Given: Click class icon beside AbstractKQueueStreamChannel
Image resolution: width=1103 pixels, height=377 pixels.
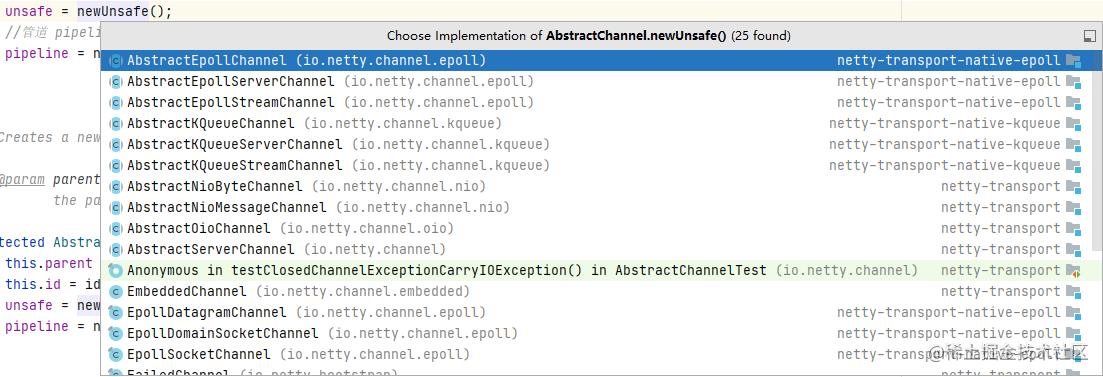Looking at the screenshot, I should pos(115,167).
